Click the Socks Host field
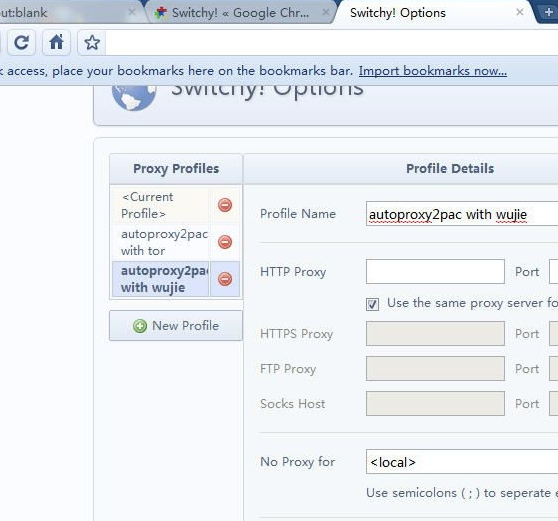This screenshot has width=558, height=521. 435,404
